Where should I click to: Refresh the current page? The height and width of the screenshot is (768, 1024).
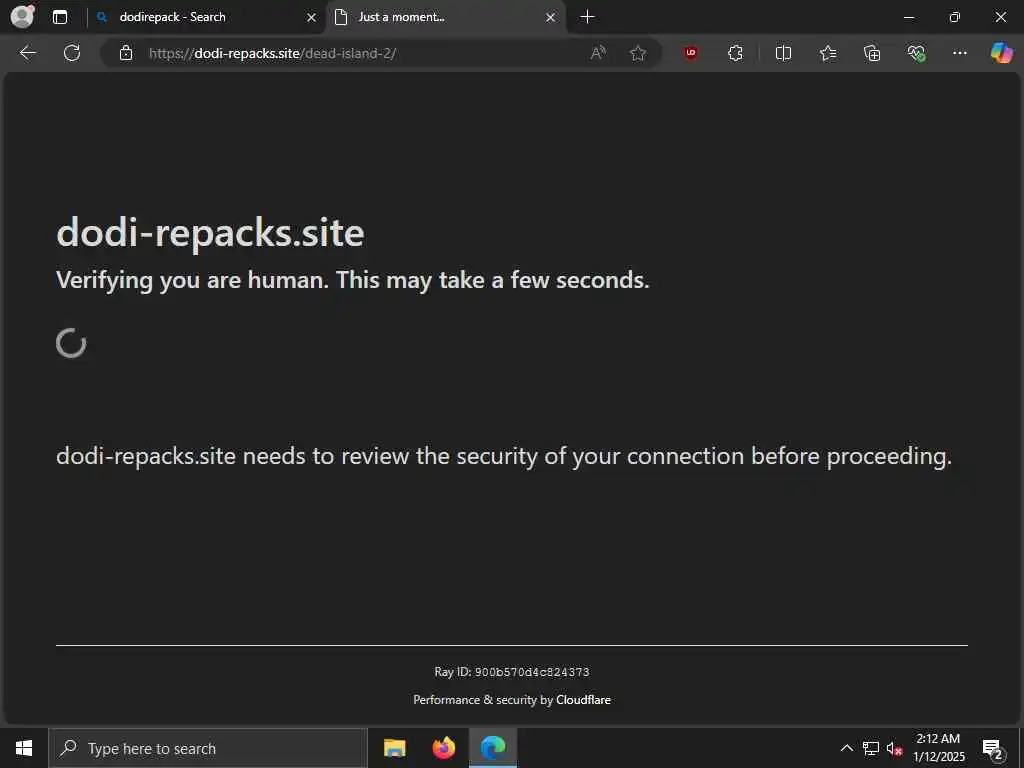[72, 53]
